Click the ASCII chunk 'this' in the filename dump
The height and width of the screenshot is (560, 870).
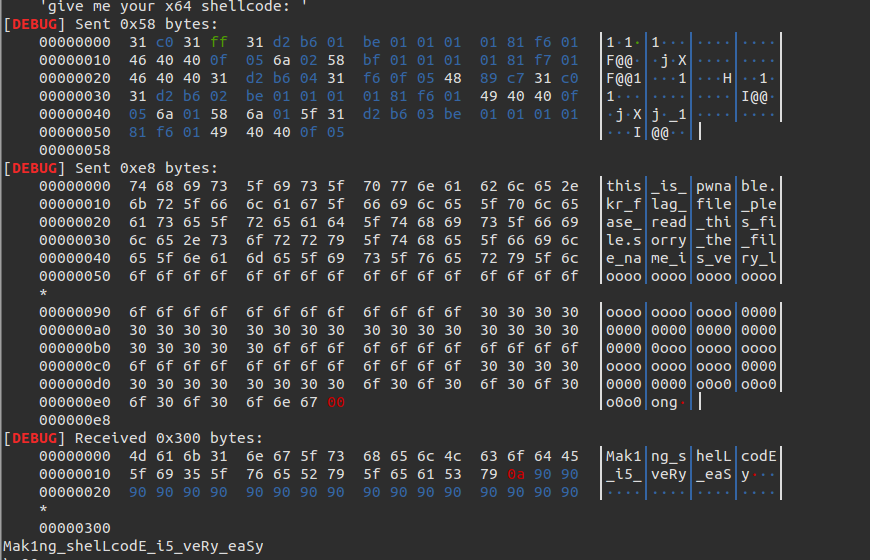624,186
